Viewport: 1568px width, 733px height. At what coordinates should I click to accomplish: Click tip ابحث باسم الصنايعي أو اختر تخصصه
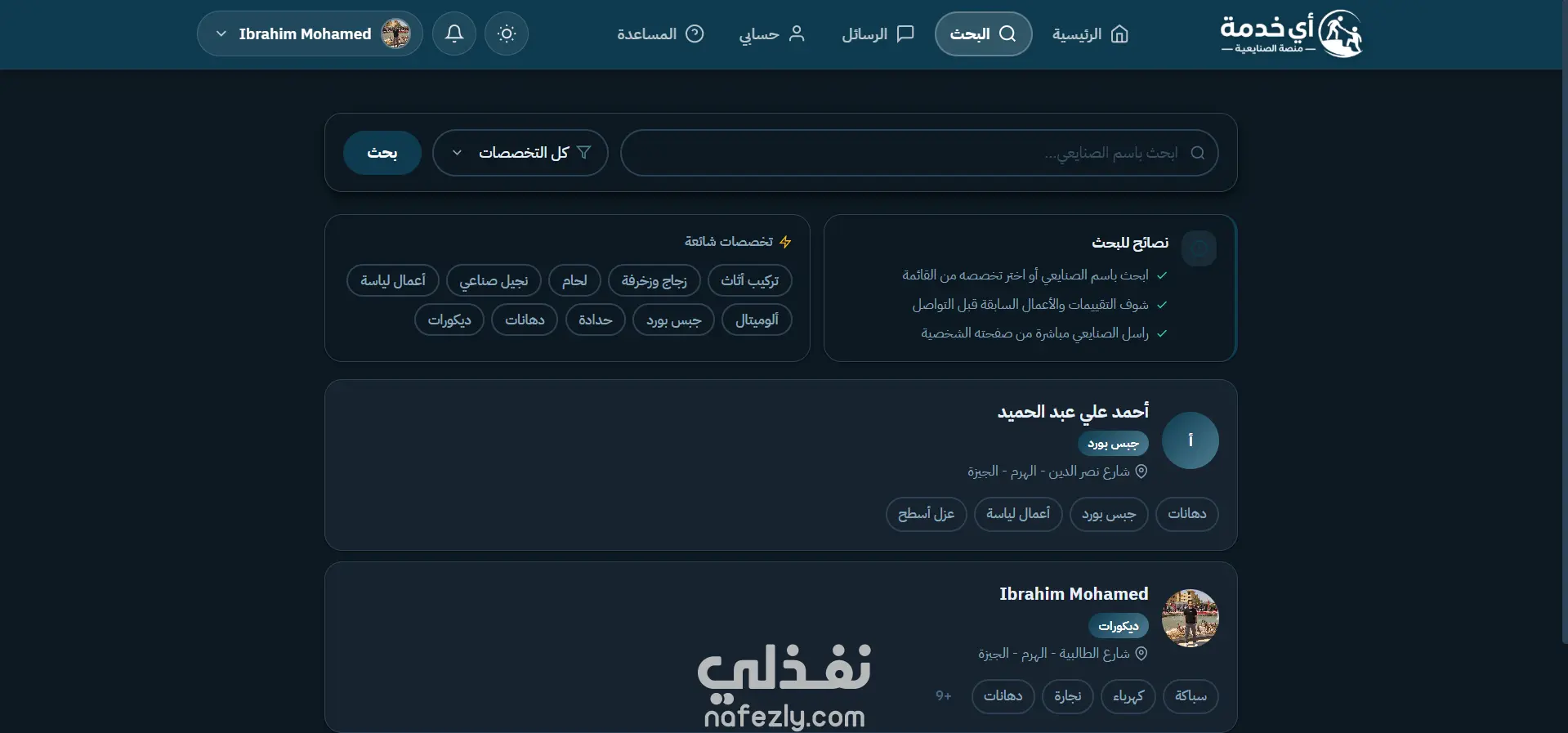pyautogui.click(x=1025, y=275)
